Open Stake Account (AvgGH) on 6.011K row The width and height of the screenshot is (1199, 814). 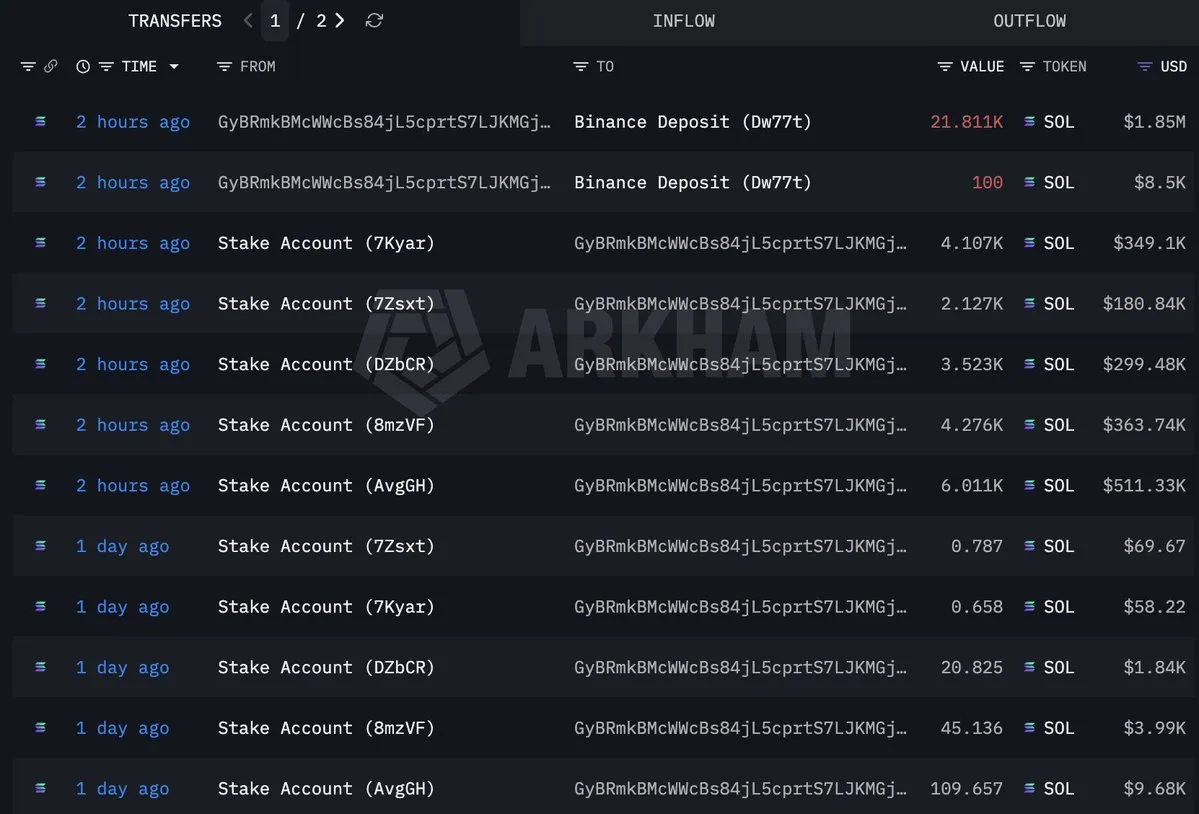click(x=327, y=485)
